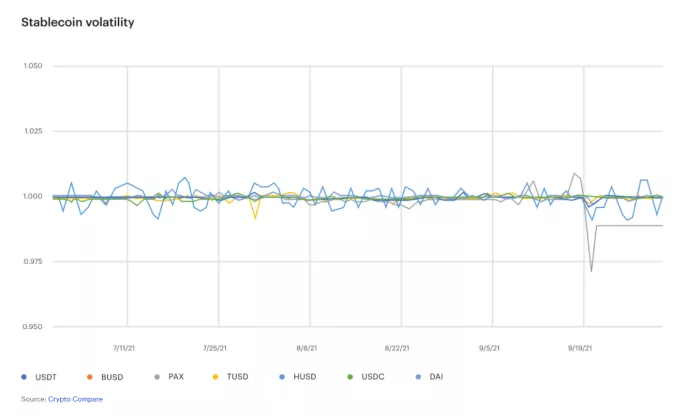Select the USDT legend label
This screenshot has width=686, height=416.
coord(46,377)
